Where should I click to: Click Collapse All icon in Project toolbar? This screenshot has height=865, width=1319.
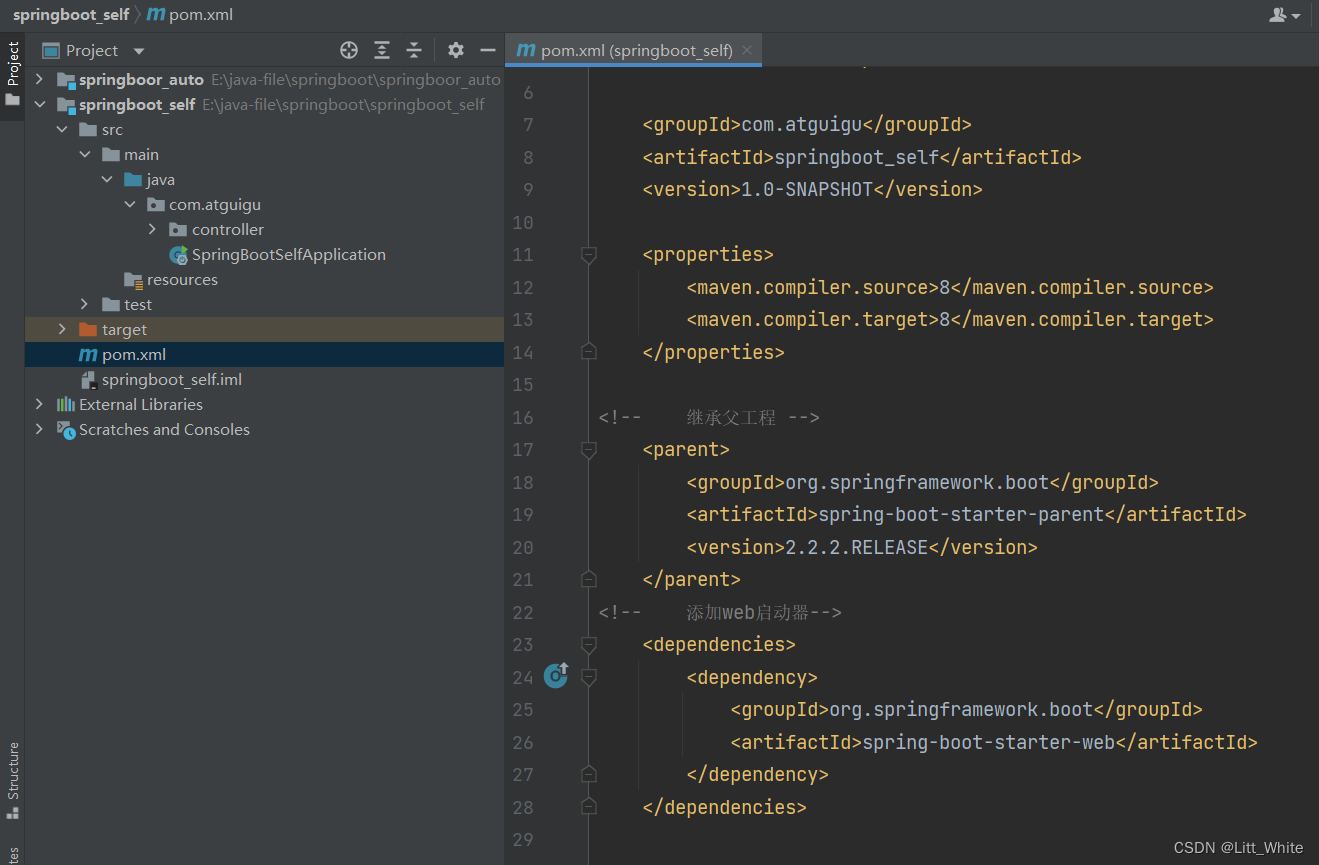coord(414,50)
